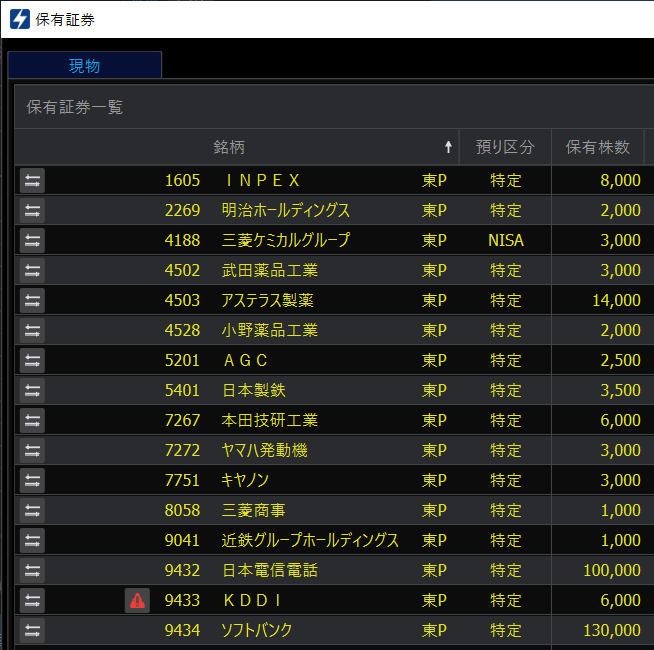Sort by the 保有株数 column header
This screenshot has width=654, height=650.
[598, 147]
